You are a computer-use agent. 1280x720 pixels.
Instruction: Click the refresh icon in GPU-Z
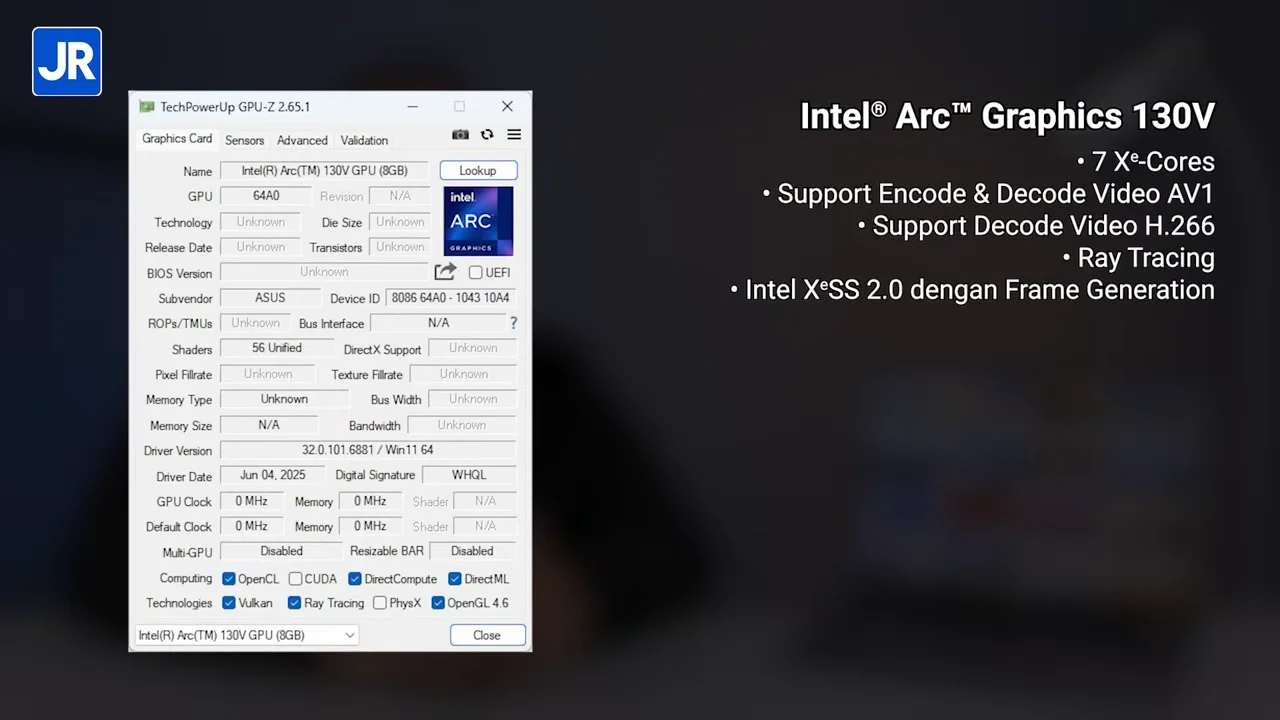[487, 135]
